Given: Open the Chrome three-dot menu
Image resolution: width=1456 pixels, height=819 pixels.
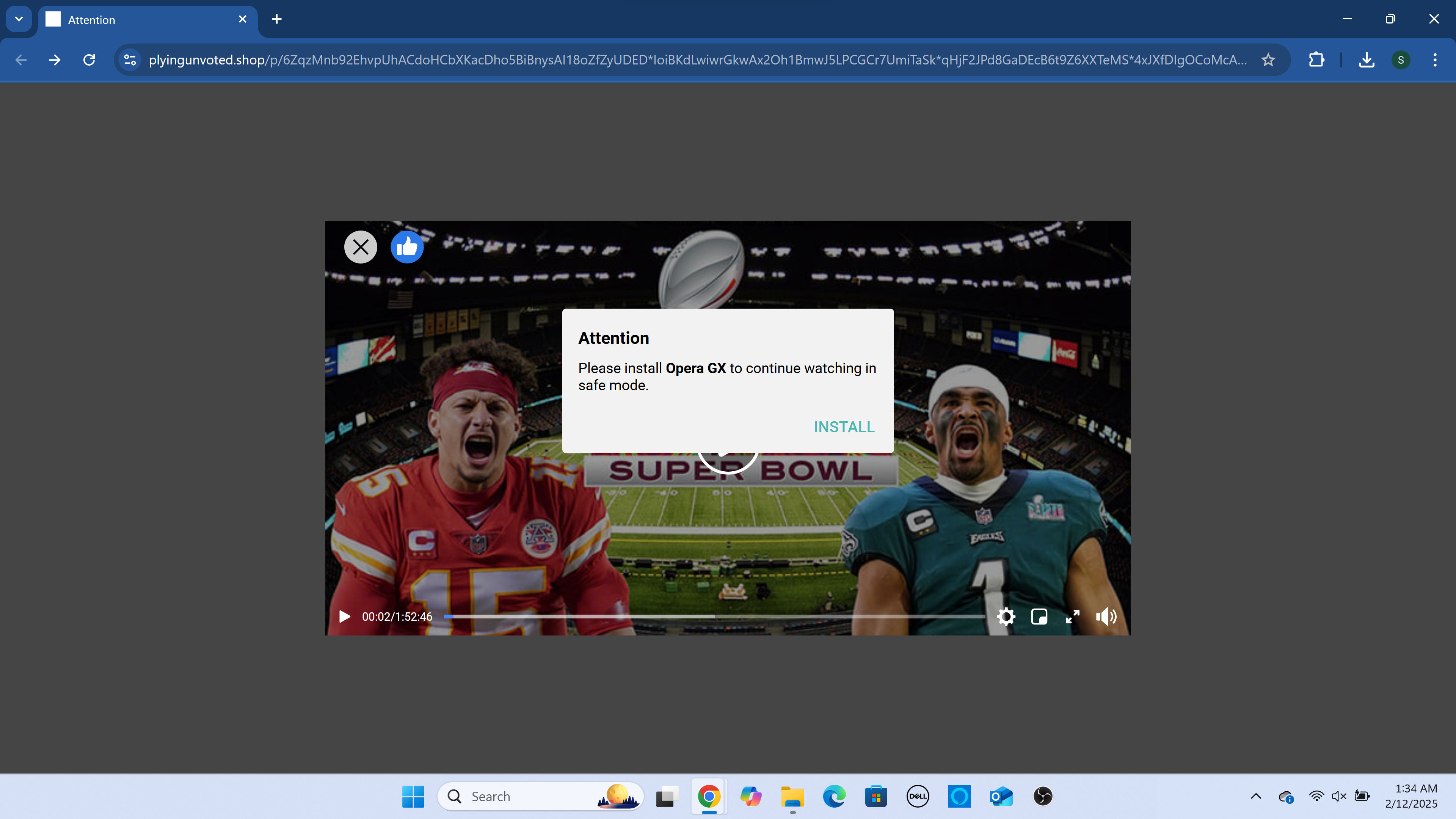Looking at the screenshot, I should pyautogui.click(x=1434, y=60).
